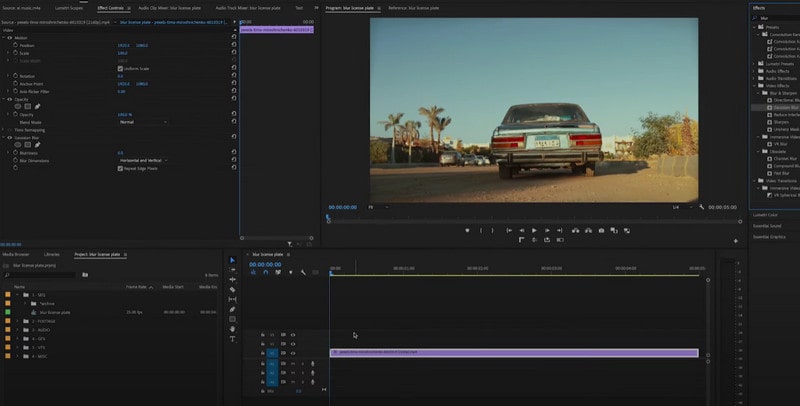
Task: Open the Essential Sound panel
Action: pos(768,226)
